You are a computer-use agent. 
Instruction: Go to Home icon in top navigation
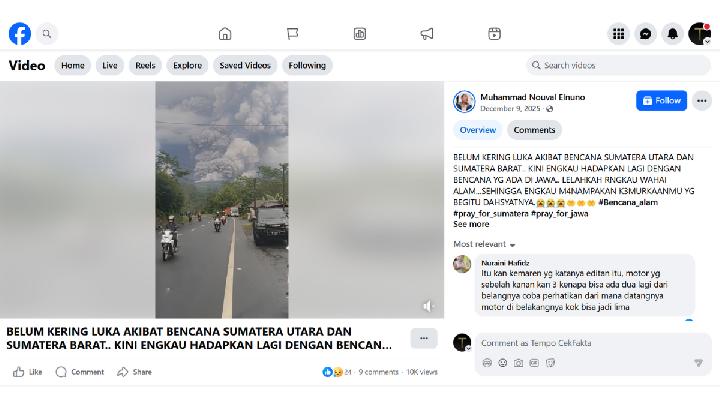pyautogui.click(x=225, y=34)
